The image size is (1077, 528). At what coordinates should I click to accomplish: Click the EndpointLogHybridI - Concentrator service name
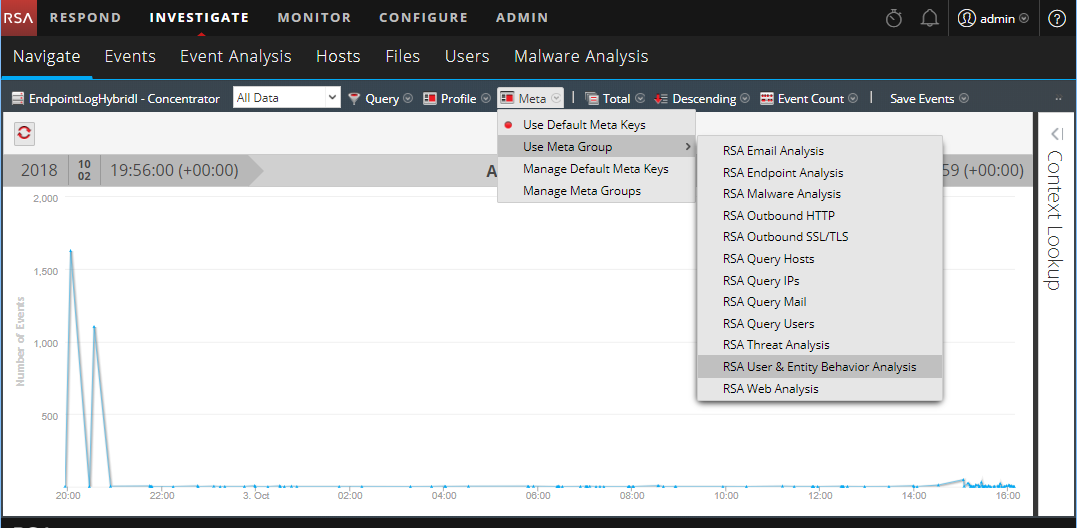coord(124,99)
